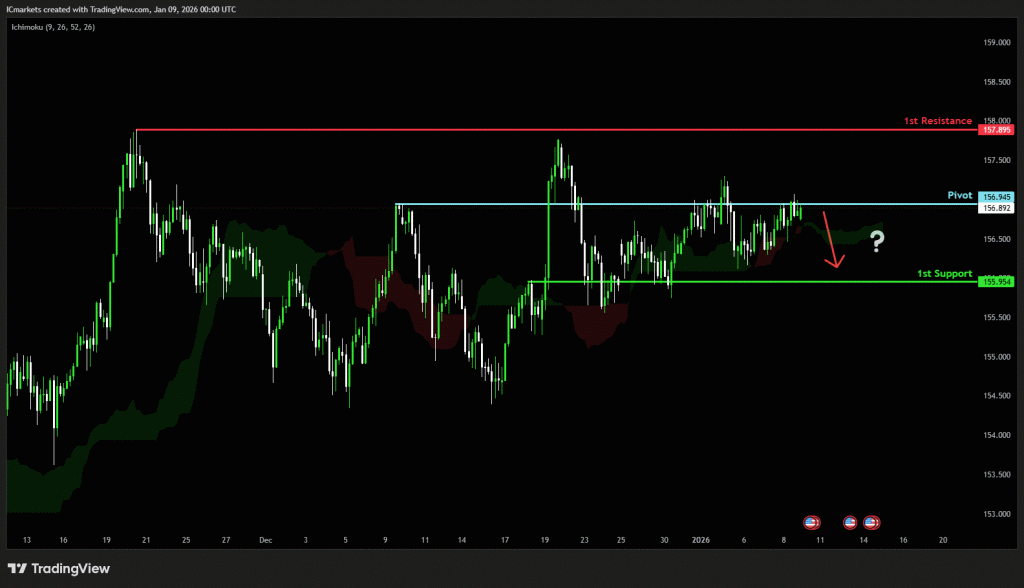Click the 153.000 level on price axis

(x=997, y=514)
